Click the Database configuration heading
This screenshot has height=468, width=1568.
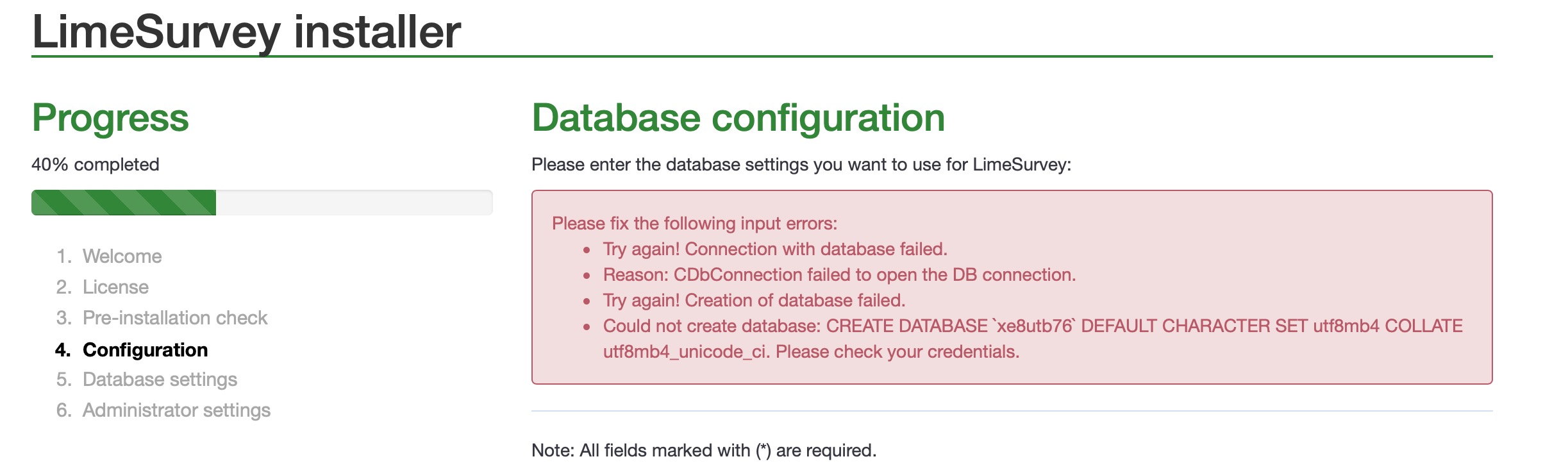(x=738, y=118)
